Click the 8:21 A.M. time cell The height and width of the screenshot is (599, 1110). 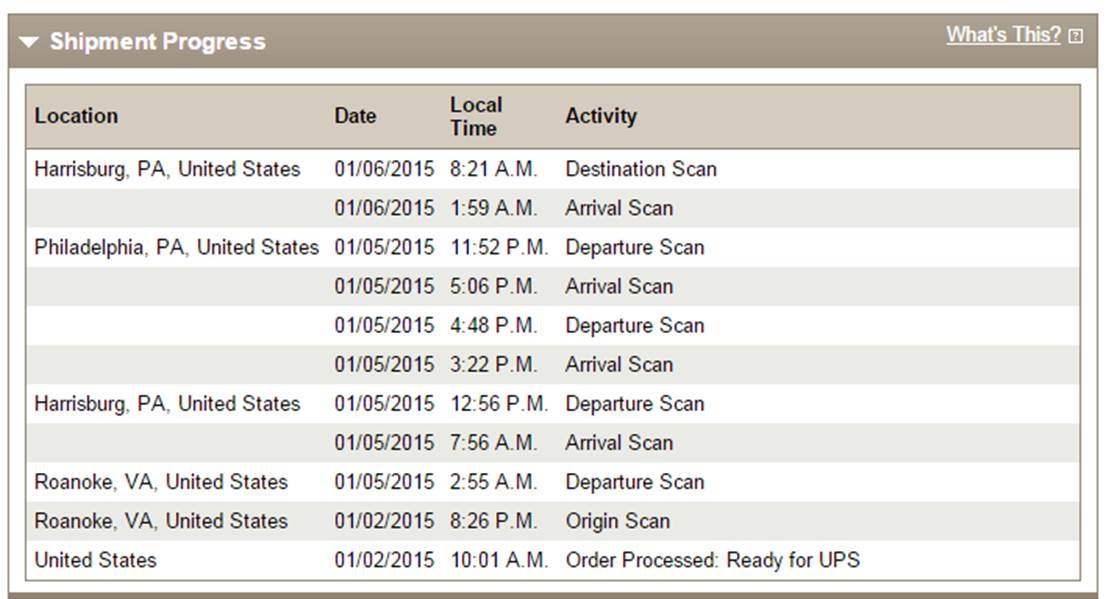tap(493, 169)
